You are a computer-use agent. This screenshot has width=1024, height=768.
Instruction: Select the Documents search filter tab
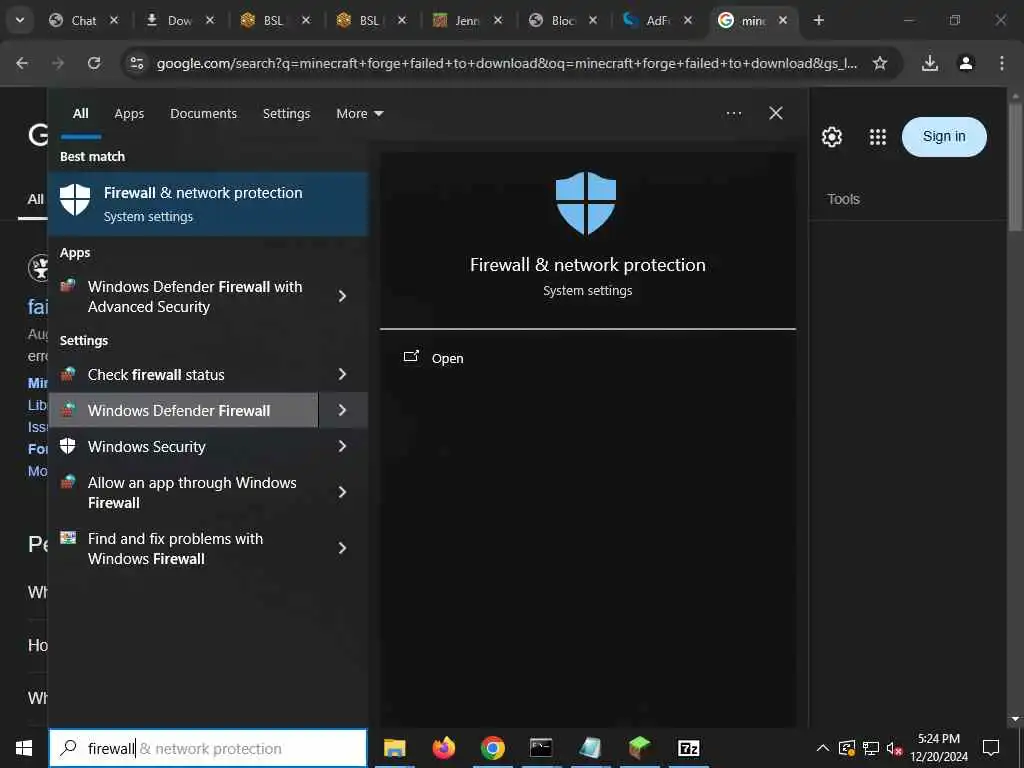tap(203, 114)
